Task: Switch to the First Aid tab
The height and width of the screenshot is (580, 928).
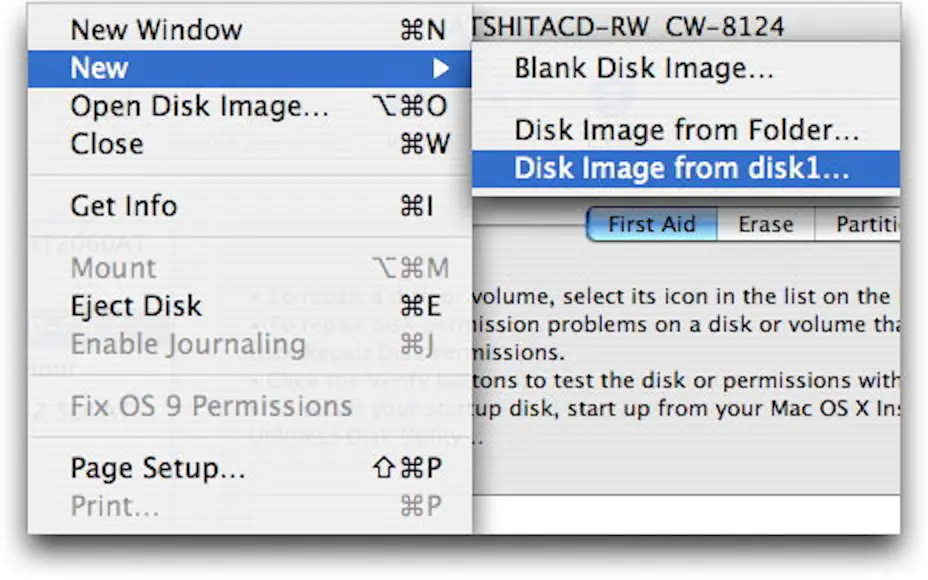Action: 650,224
